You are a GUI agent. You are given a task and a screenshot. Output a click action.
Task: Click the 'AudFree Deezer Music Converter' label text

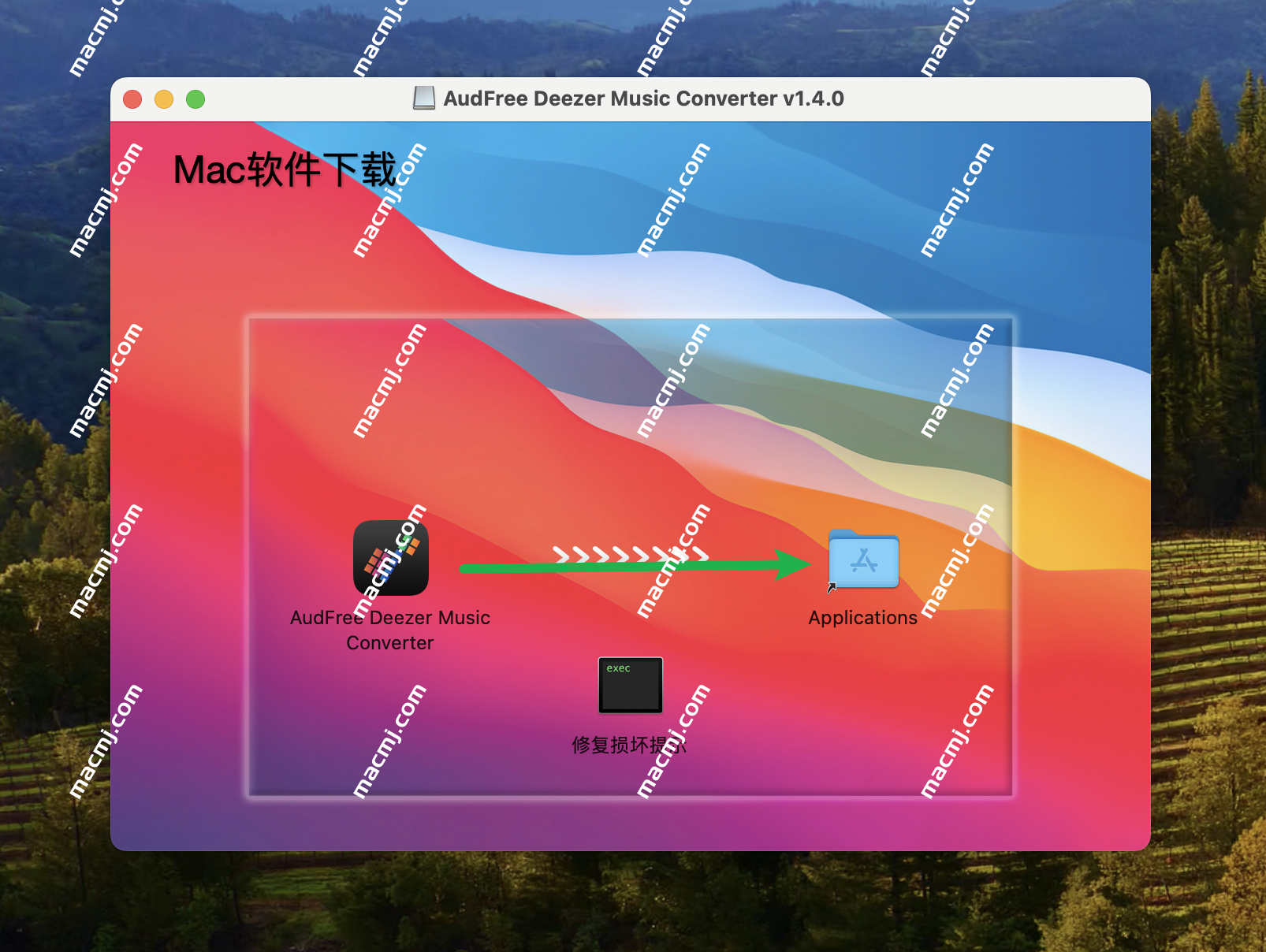tap(390, 630)
